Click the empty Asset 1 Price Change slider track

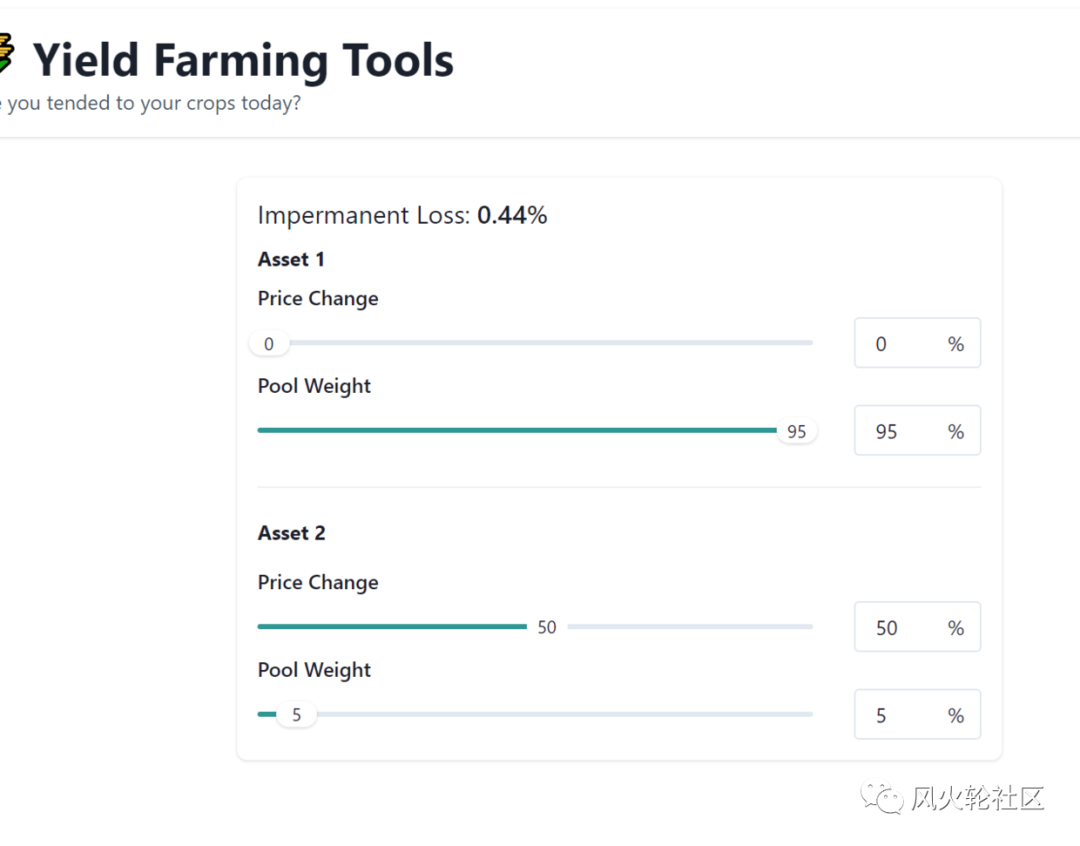click(x=550, y=343)
